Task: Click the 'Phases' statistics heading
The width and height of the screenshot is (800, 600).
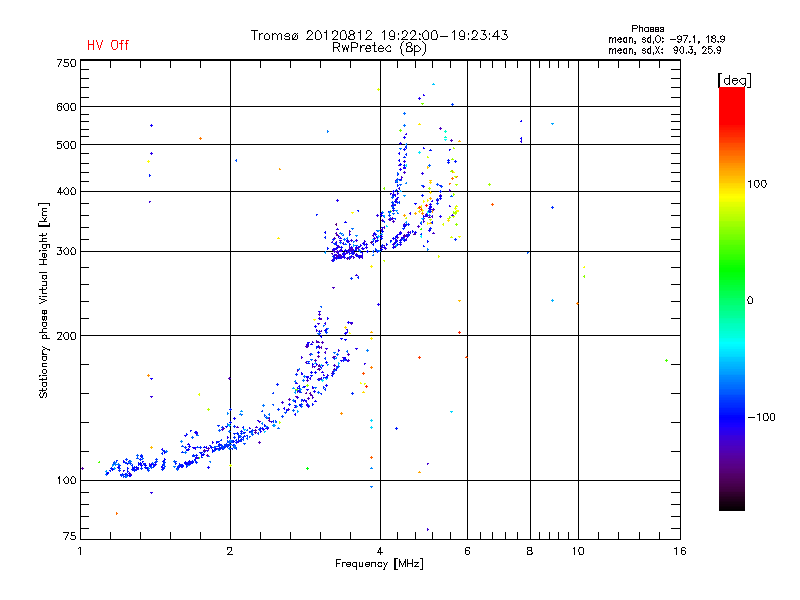Action: [647, 29]
